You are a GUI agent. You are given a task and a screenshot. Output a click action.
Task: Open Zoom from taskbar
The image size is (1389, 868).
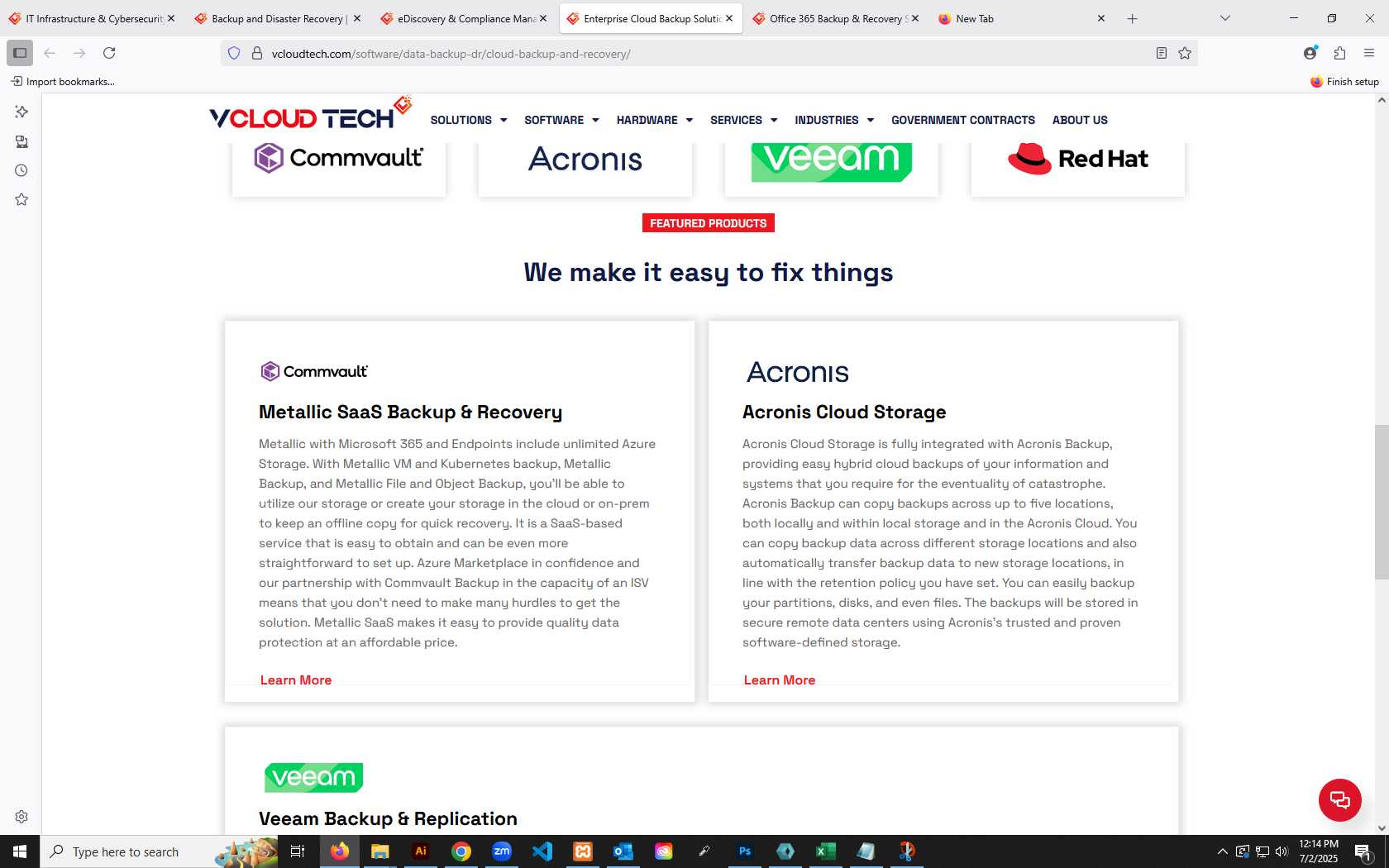(x=502, y=851)
